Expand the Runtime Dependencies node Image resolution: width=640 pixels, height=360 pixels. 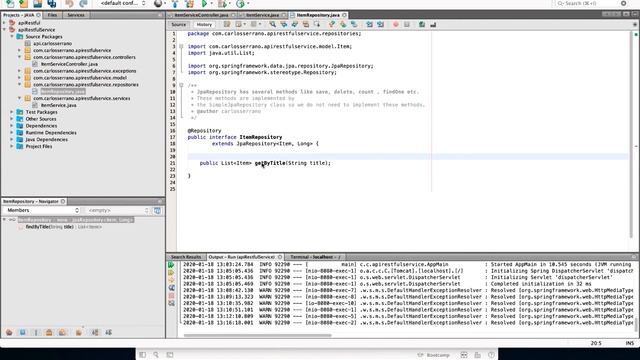12,133
